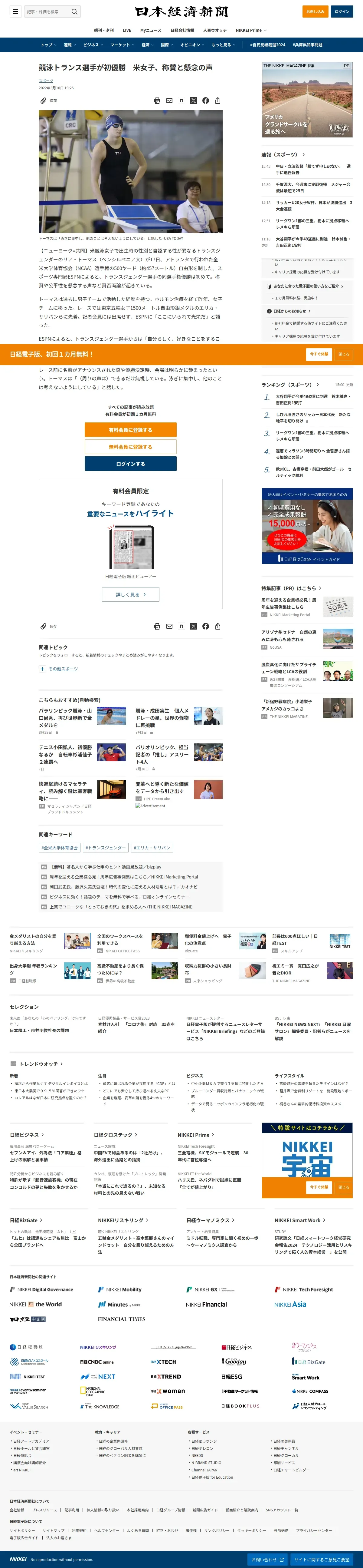
Task: Open the LIVE menu item
Action: [x=126, y=31]
